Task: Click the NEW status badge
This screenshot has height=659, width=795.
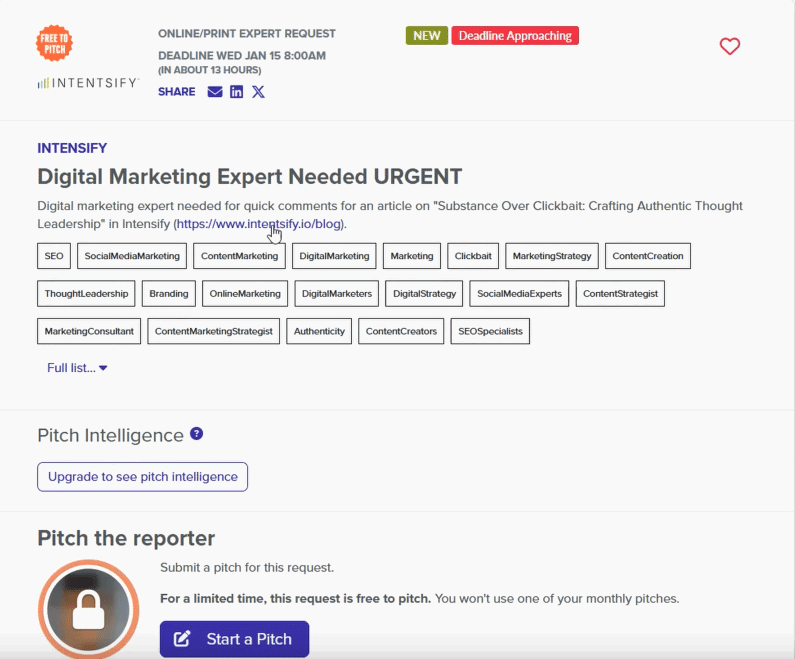Action: (426, 35)
